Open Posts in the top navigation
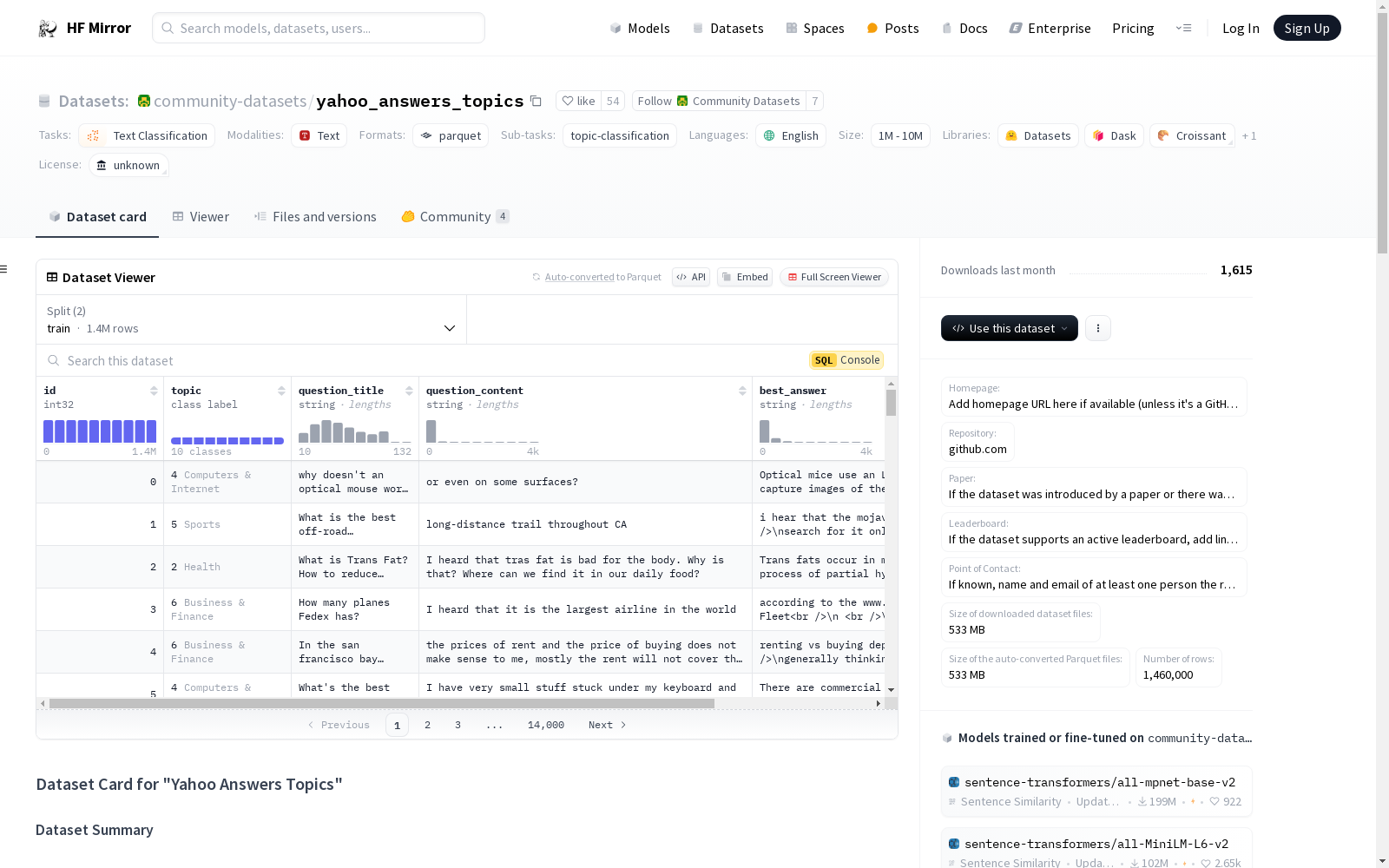Viewport: 1389px width, 868px height. click(892, 28)
